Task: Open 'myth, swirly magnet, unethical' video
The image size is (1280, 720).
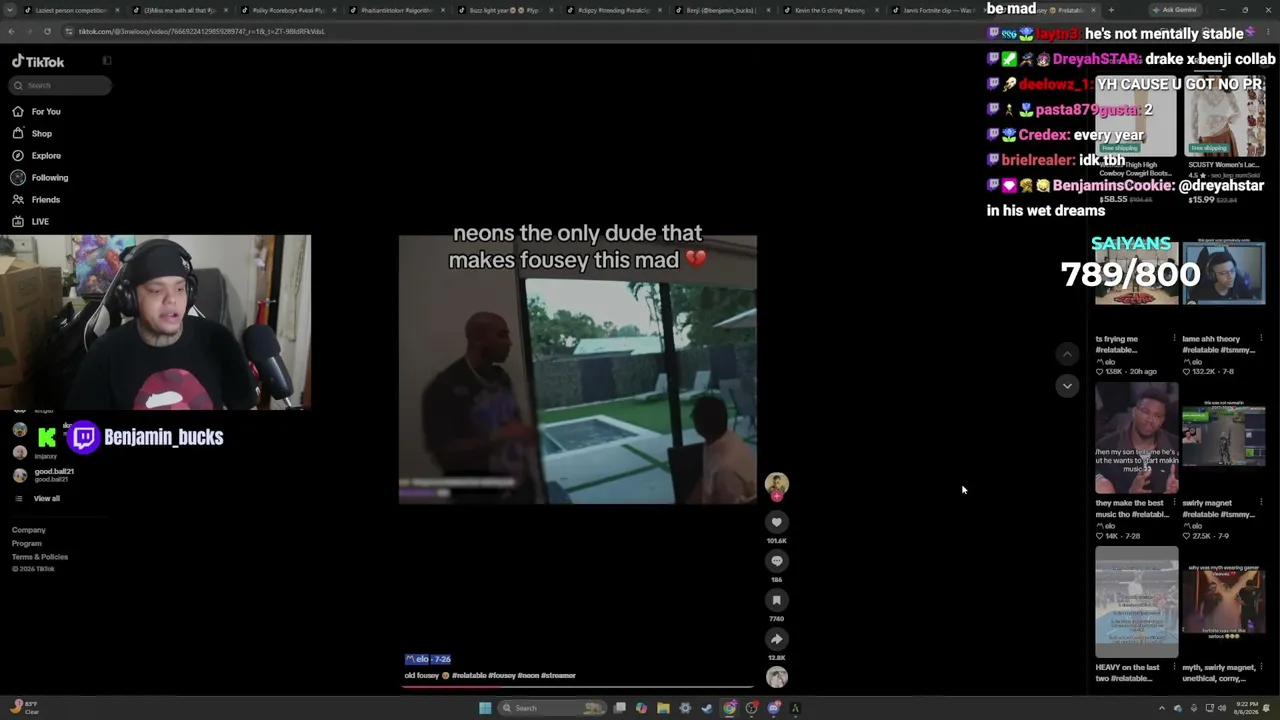Action: click(1224, 602)
